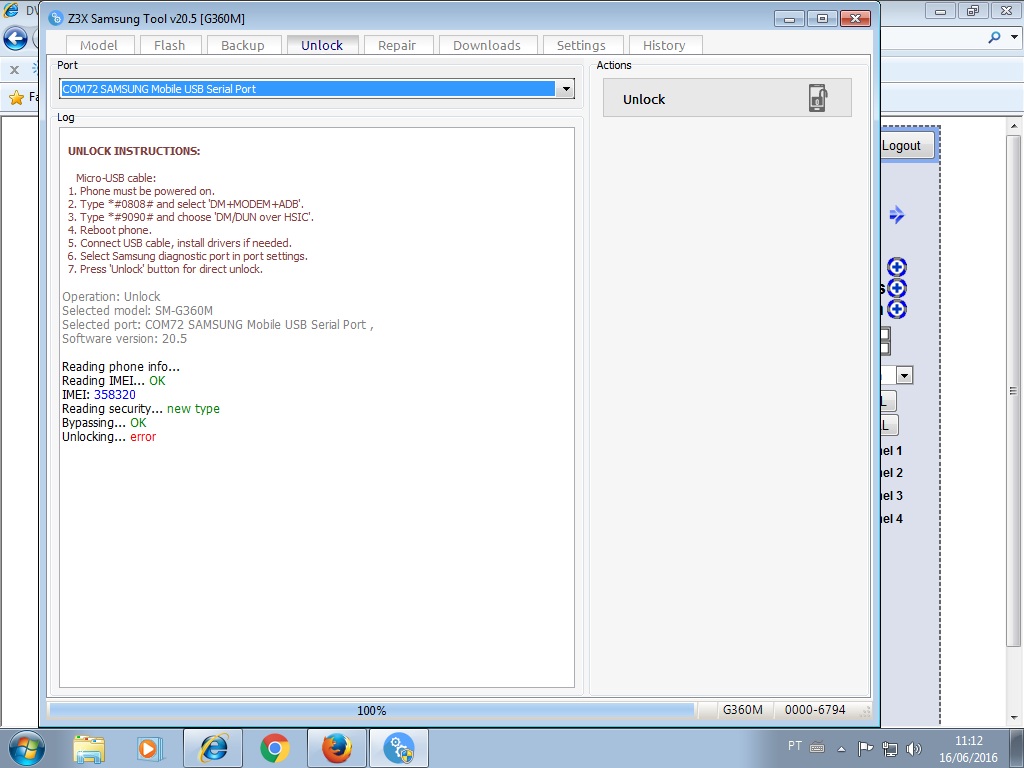Click instruction line '4. Reboot phone.'
This screenshot has width=1024, height=768.
[110, 230]
